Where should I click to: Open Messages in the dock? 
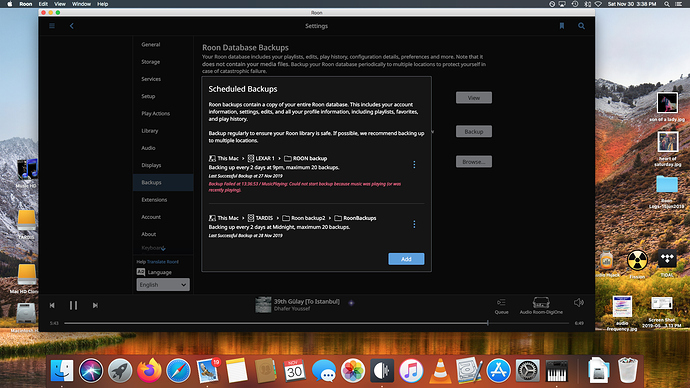pos(324,370)
